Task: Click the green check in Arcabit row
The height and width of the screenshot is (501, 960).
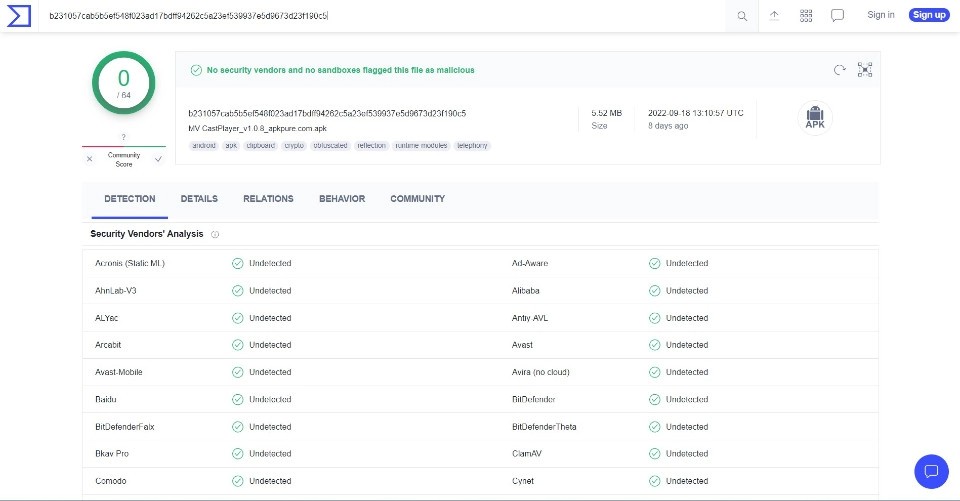Action: pos(238,345)
